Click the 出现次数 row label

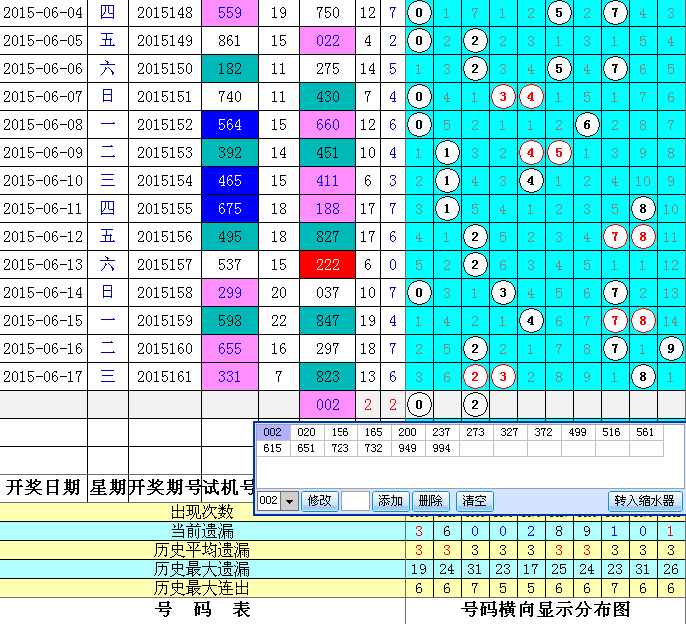202,512
